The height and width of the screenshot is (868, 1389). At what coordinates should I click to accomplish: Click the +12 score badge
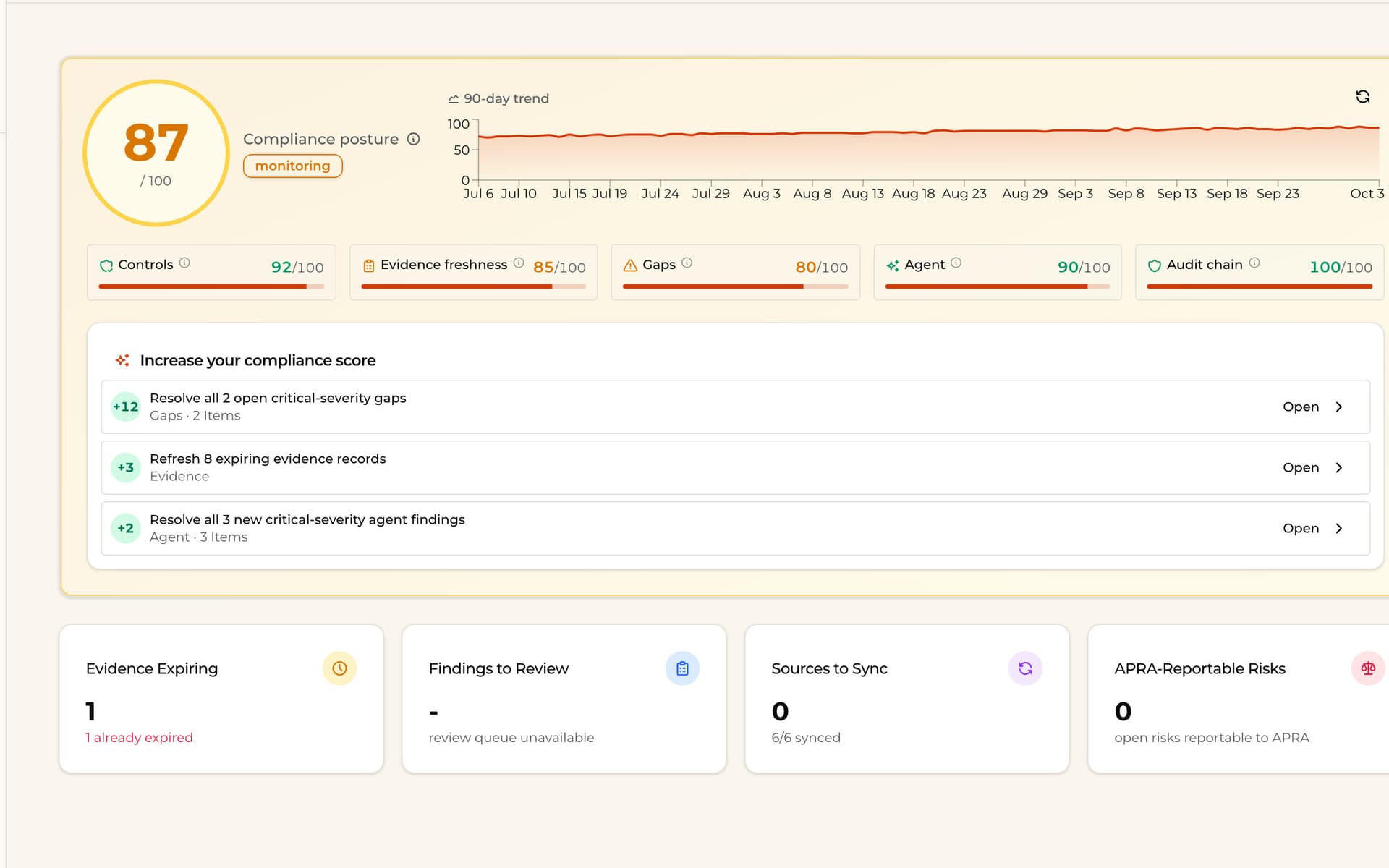[125, 407]
